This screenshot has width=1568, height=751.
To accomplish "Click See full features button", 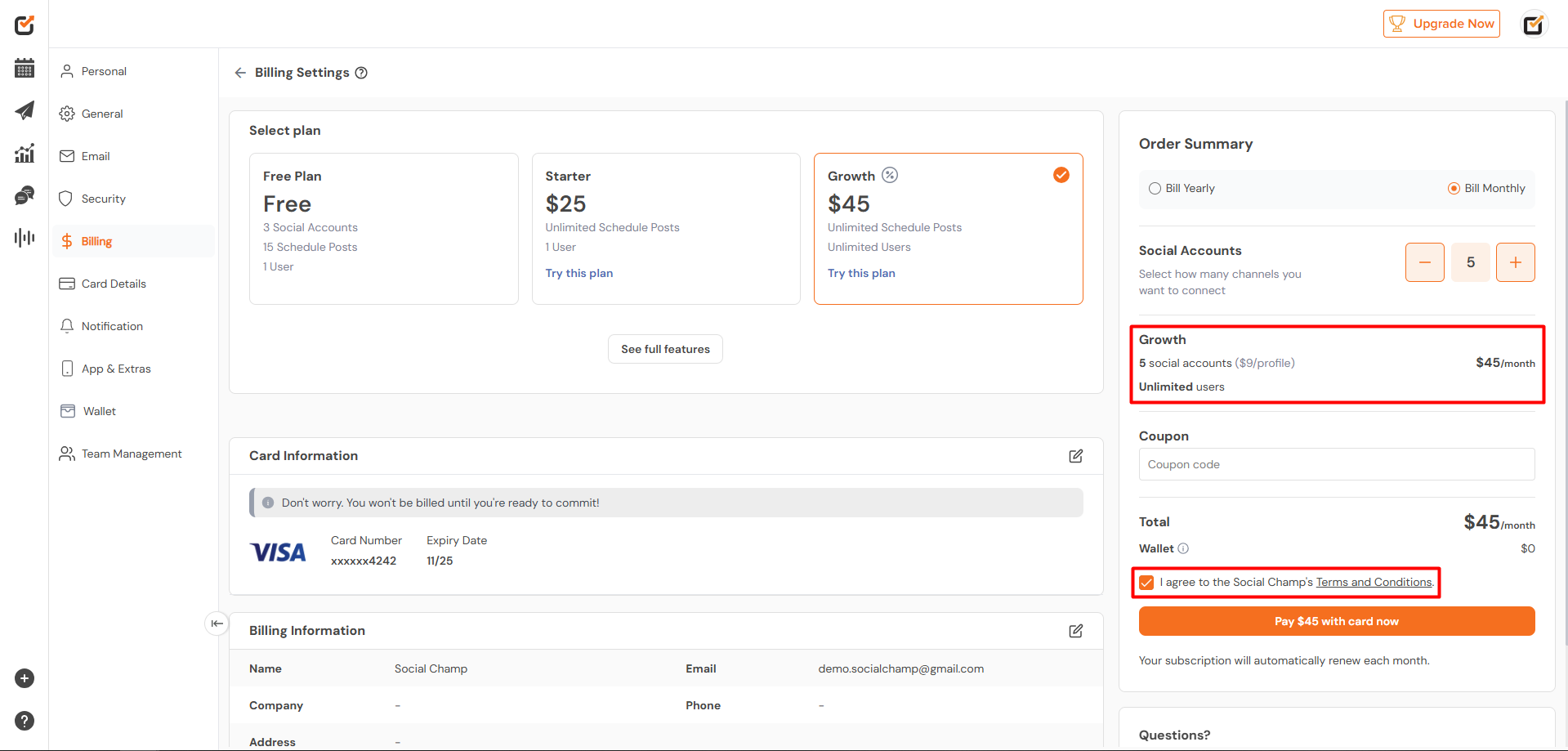I will pos(665,349).
